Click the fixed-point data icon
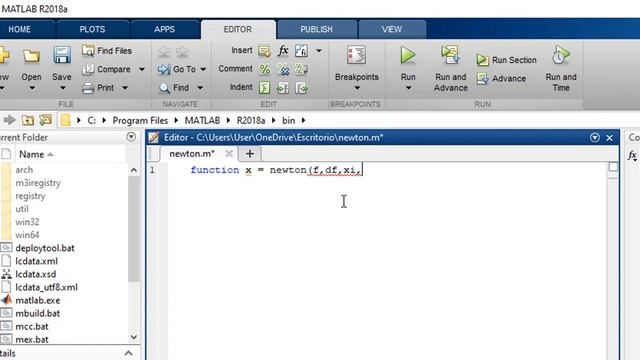Image resolution: width=640 pixels, height=360 pixels. pos(301,51)
